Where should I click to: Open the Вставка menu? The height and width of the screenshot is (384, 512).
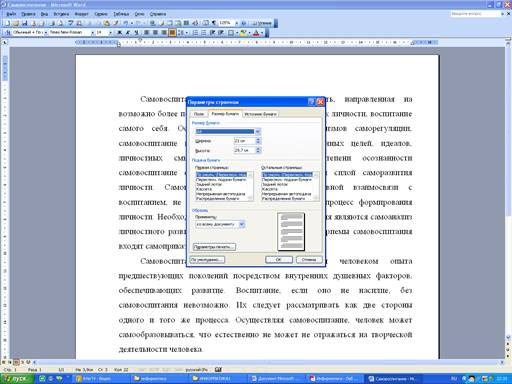[x=61, y=14]
